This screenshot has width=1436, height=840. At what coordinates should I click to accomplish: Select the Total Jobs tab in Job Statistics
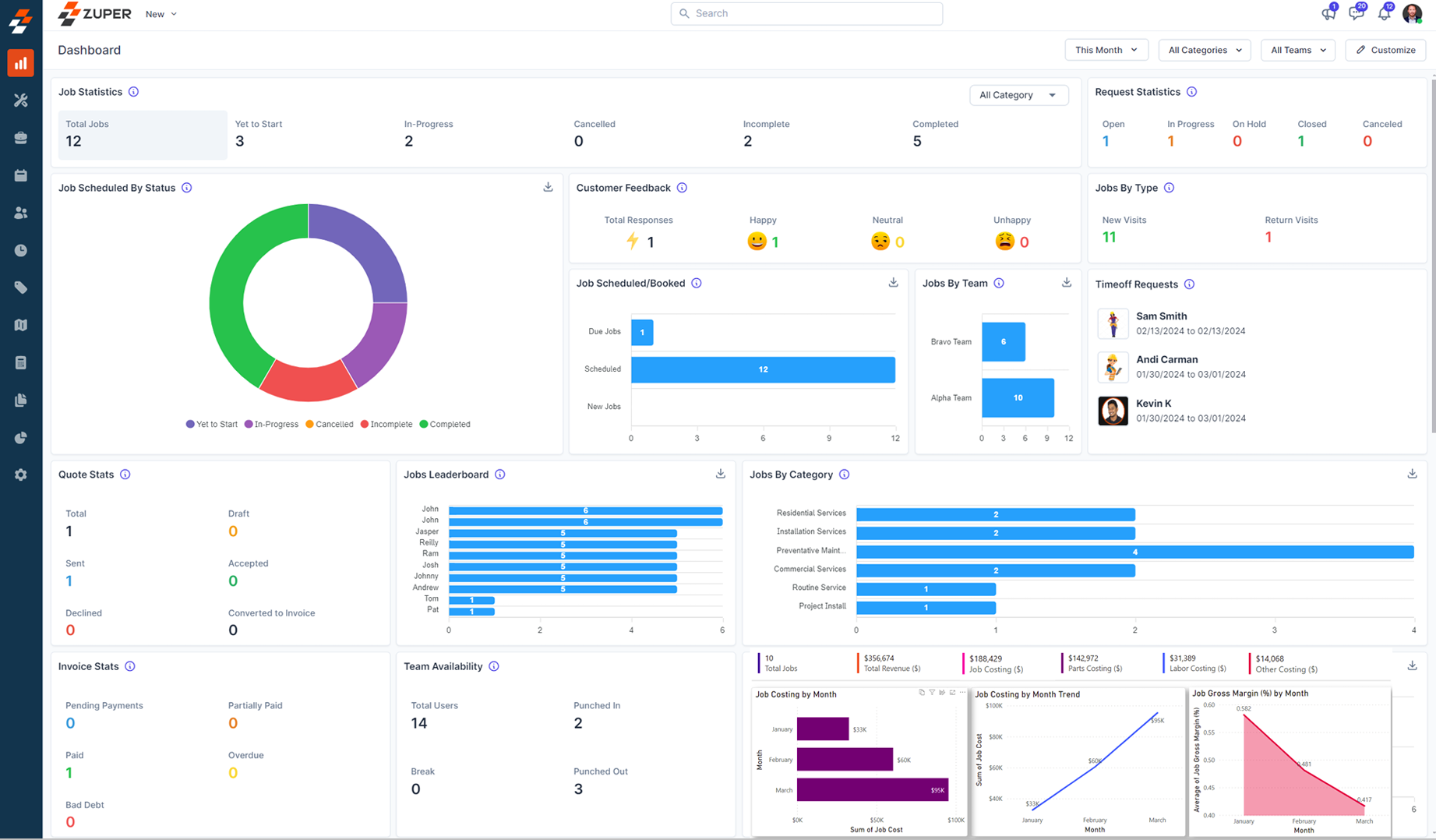142,134
